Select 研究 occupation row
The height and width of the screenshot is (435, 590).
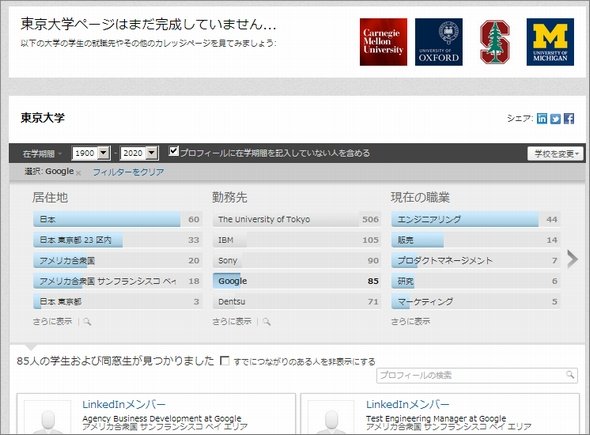476,281
